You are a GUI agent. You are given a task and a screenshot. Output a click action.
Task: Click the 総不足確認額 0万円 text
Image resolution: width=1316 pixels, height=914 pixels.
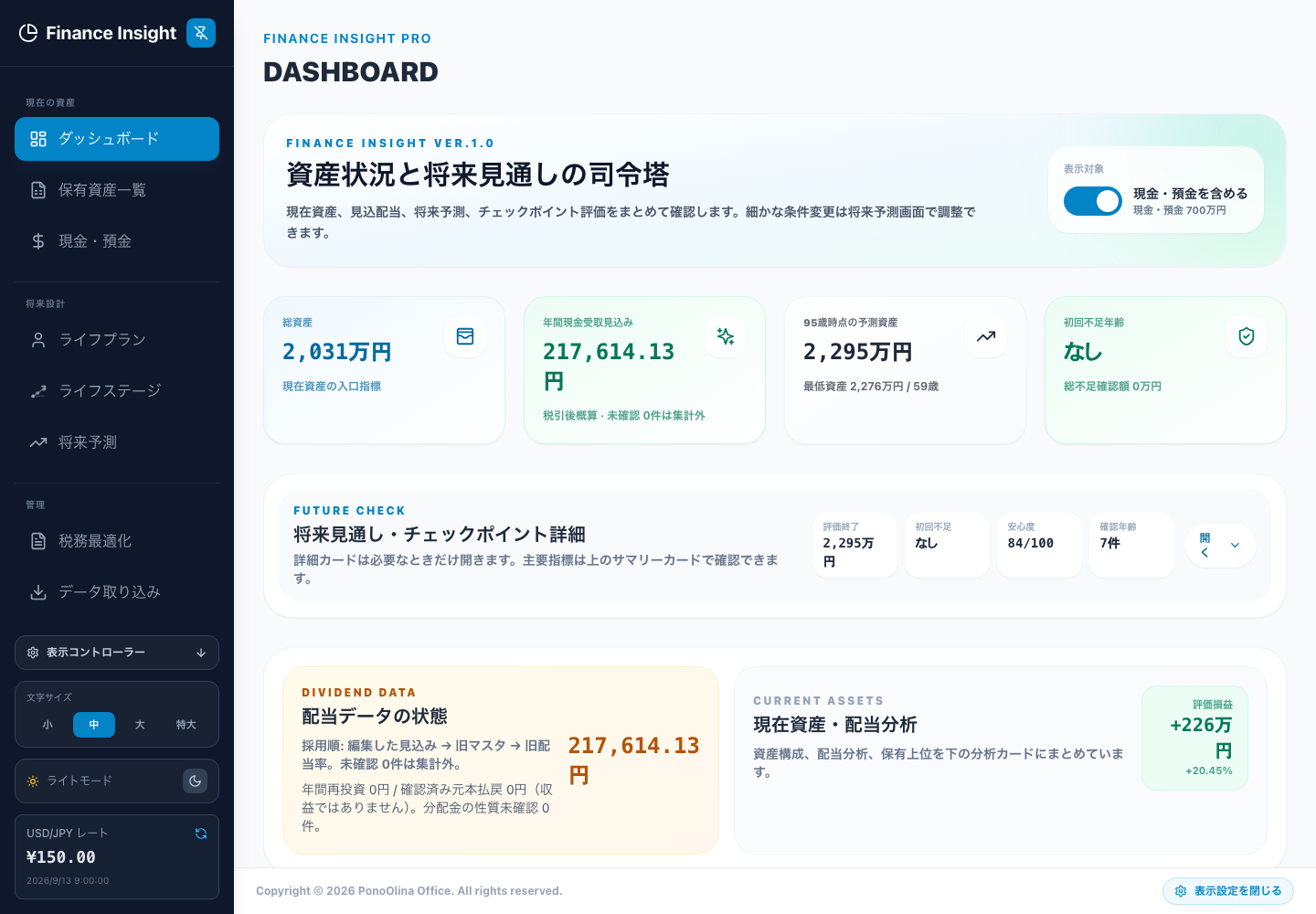tap(1112, 387)
